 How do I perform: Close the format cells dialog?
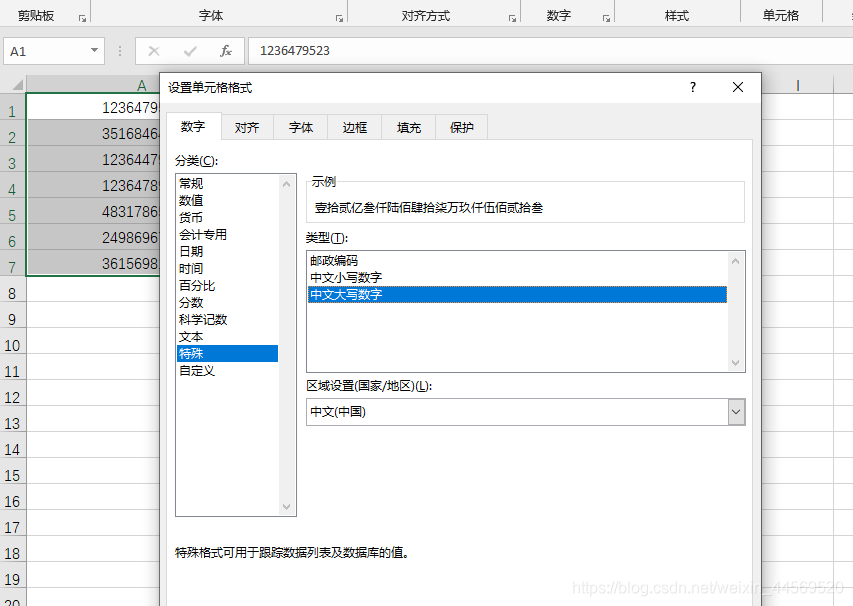738,87
